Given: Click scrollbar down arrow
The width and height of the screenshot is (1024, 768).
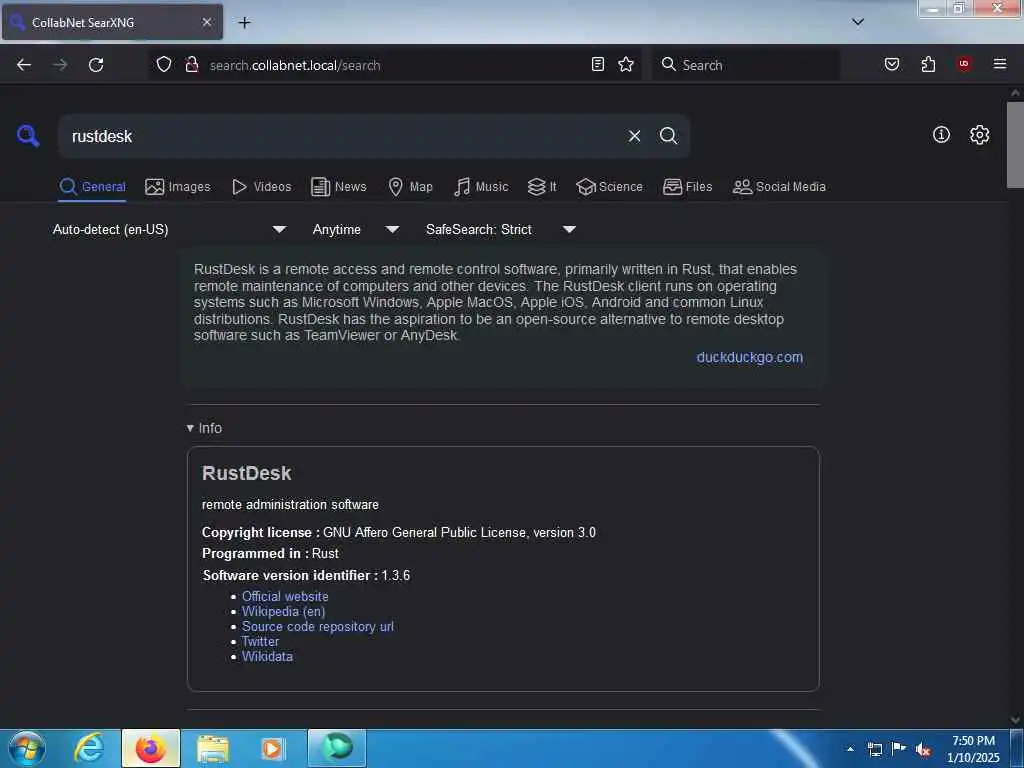Looking at the screenshot, I should (1015, 720).
